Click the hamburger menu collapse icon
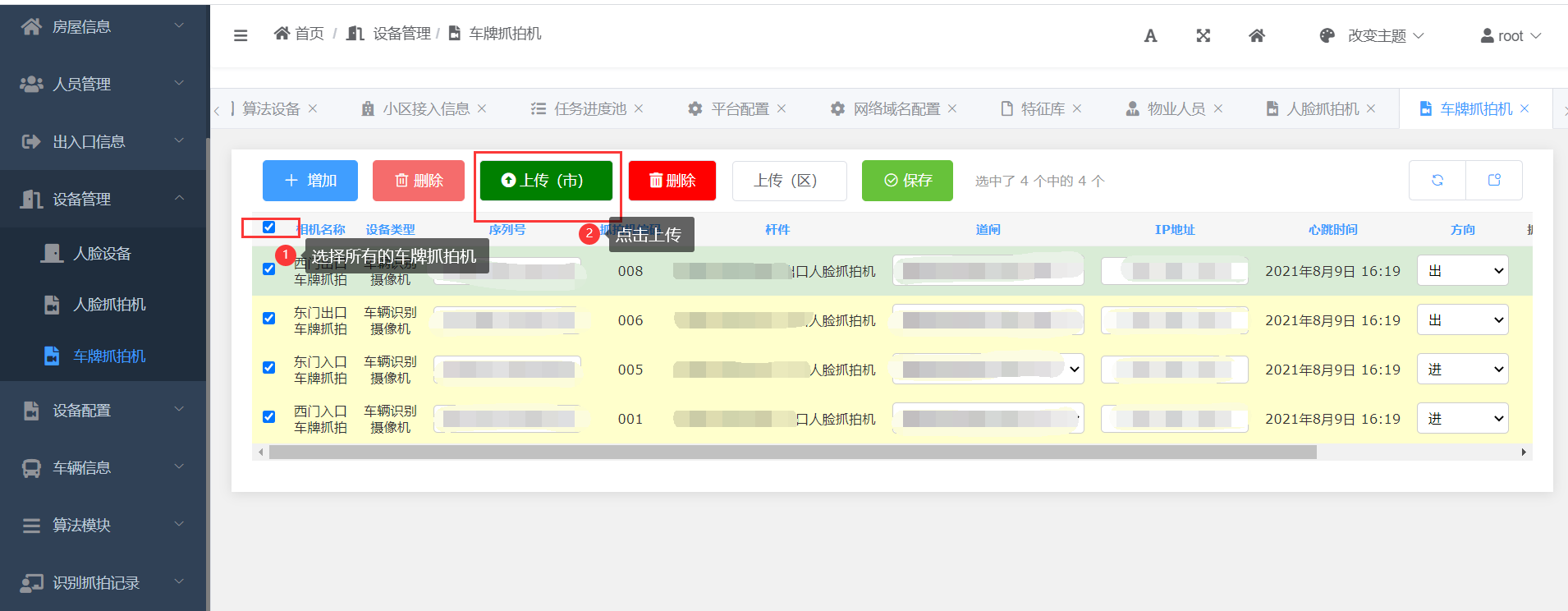The width and height of the screenshot is (1568, 611). [241, 35]
